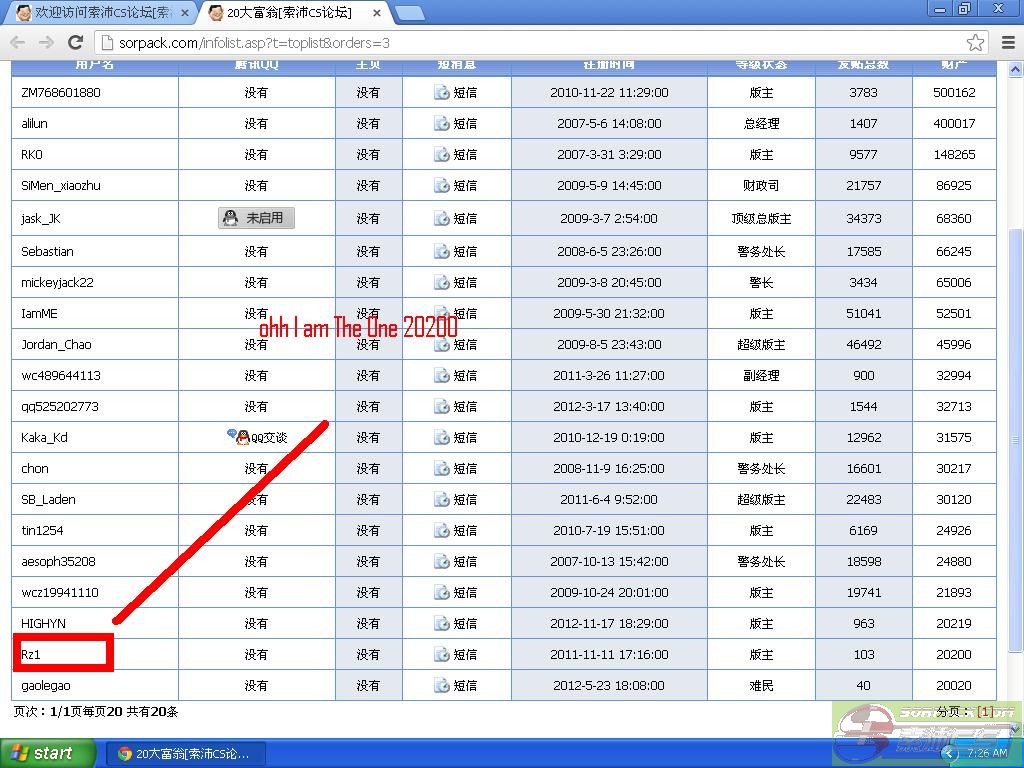Click the Chrome taskbar window button
The image size is (1024, 768).
[x=184, y=753]
